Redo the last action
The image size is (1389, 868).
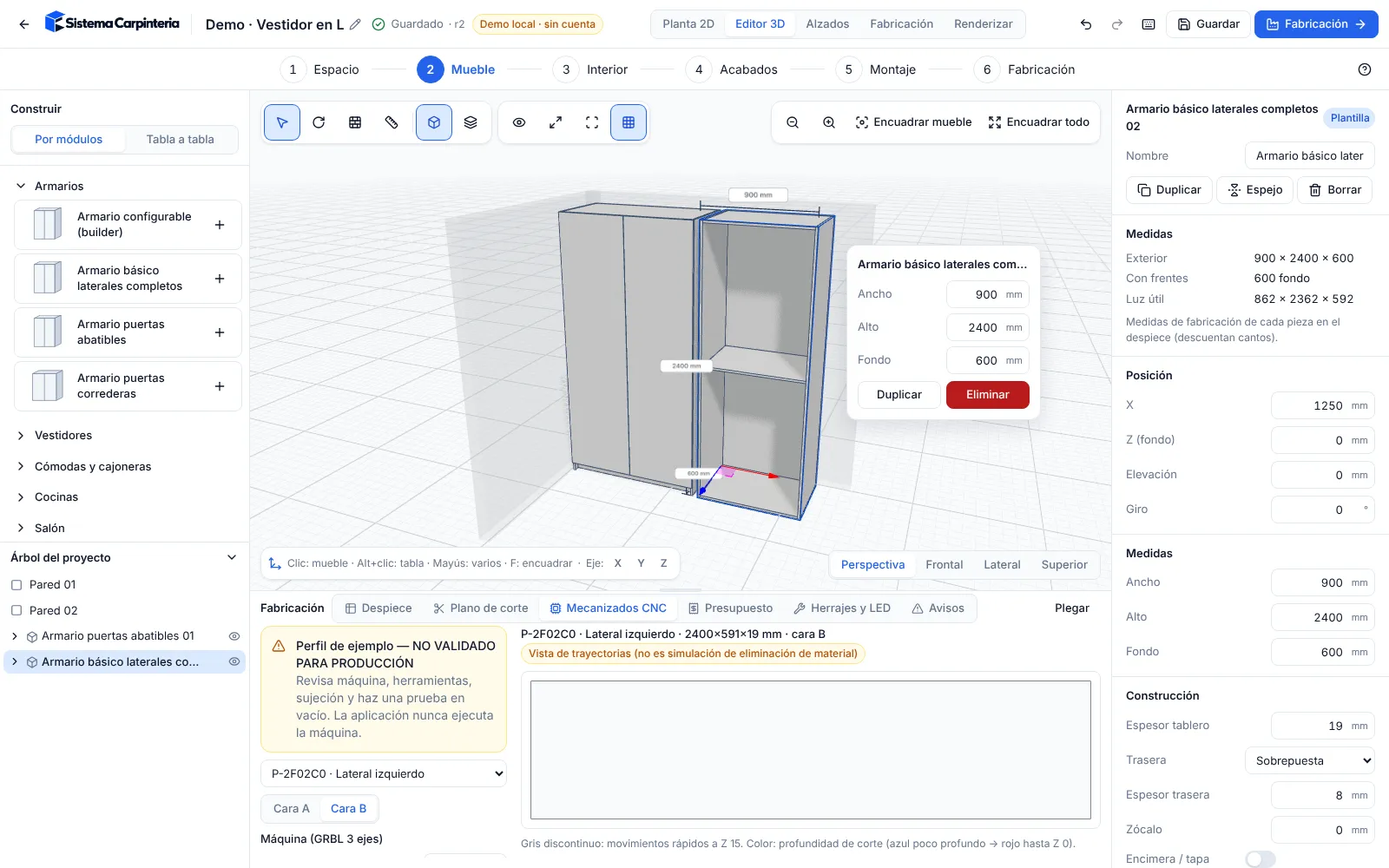[1117, 24]
